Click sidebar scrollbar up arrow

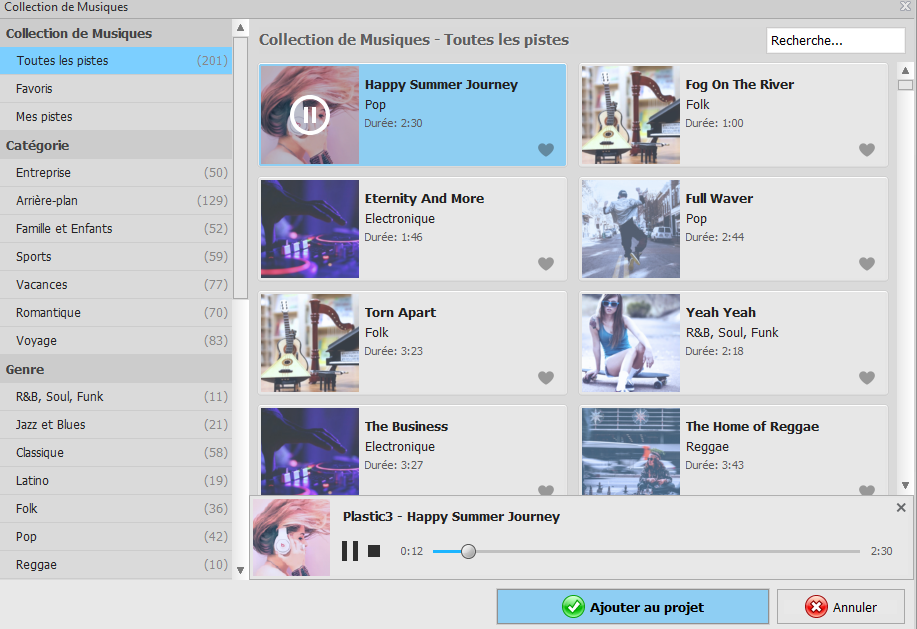pos(240,27)
